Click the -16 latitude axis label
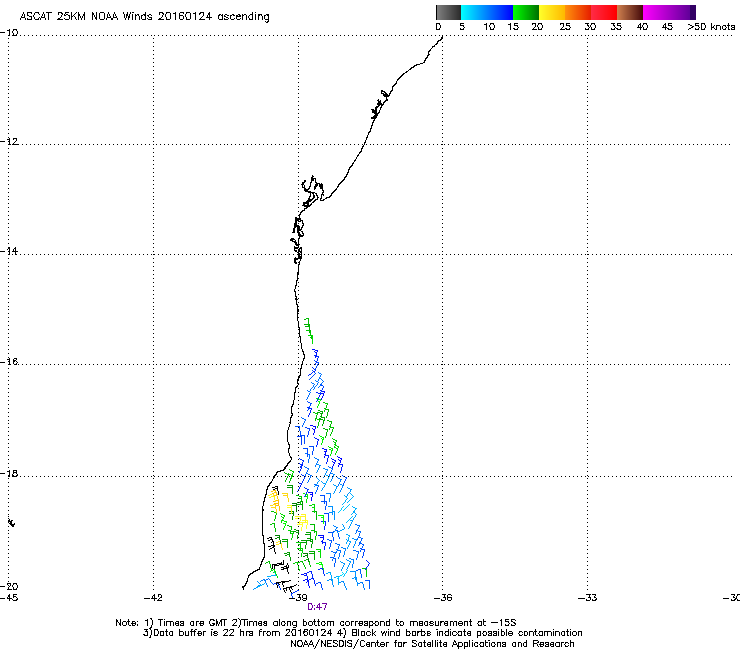This screenshot has width=740, height=650. [9, 362]
